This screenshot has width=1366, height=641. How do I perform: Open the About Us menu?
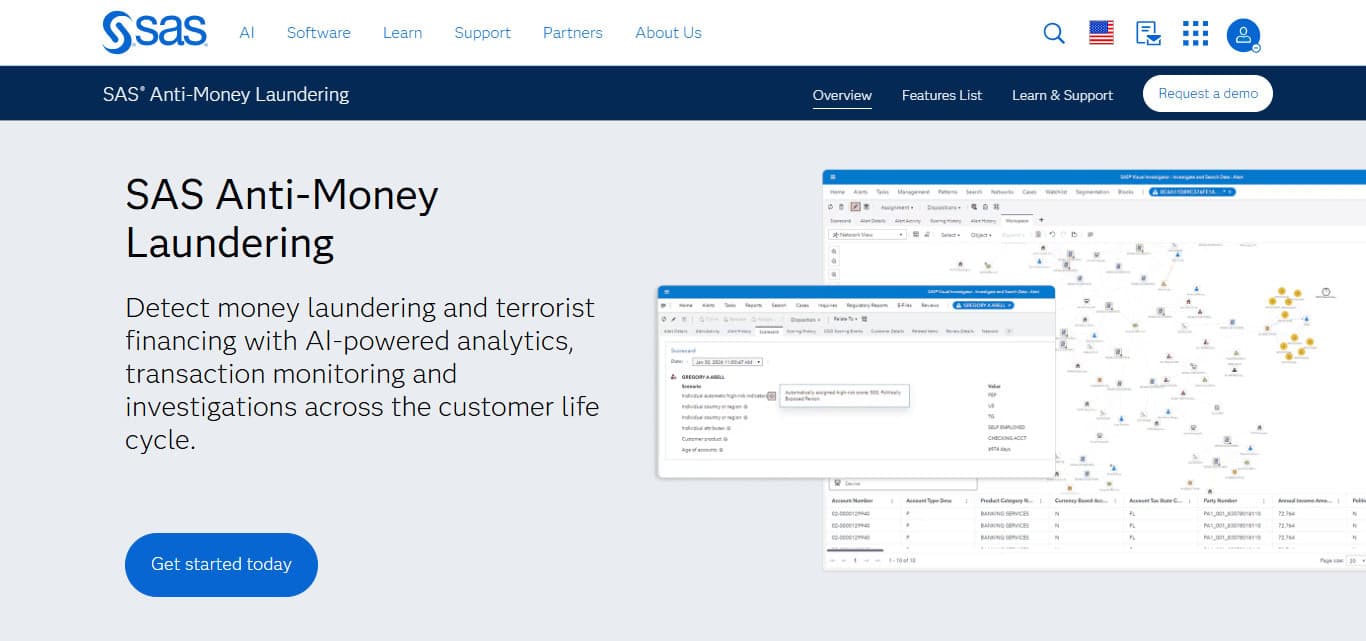[668, 32]
